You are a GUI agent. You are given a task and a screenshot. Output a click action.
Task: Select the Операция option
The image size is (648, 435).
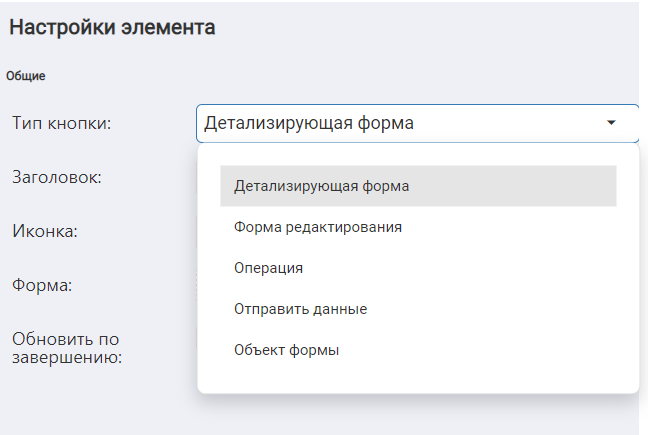[x=268, y=268]
